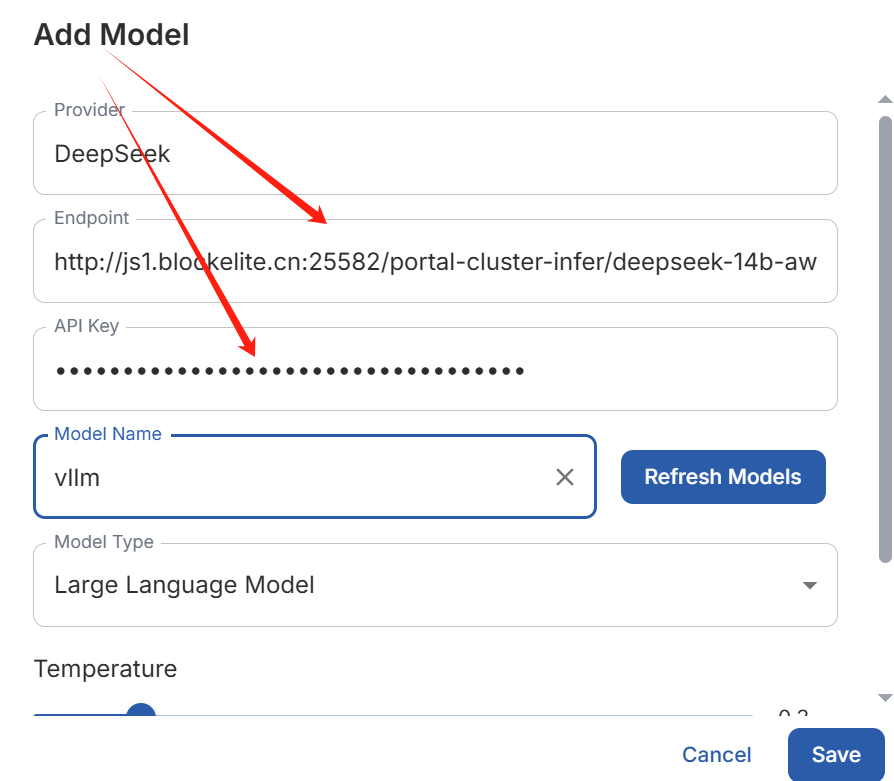Click the Add Model dialog title
The width and height of the screenshot is (894, 781).
coord(112,35)
